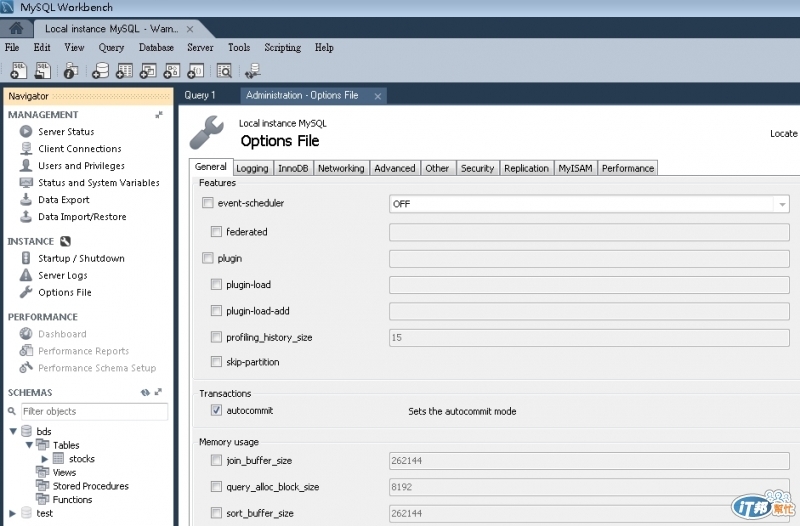800x526 pixels.
Task: Open event-scheduler OFF dropdown
Action: [589, 204]
